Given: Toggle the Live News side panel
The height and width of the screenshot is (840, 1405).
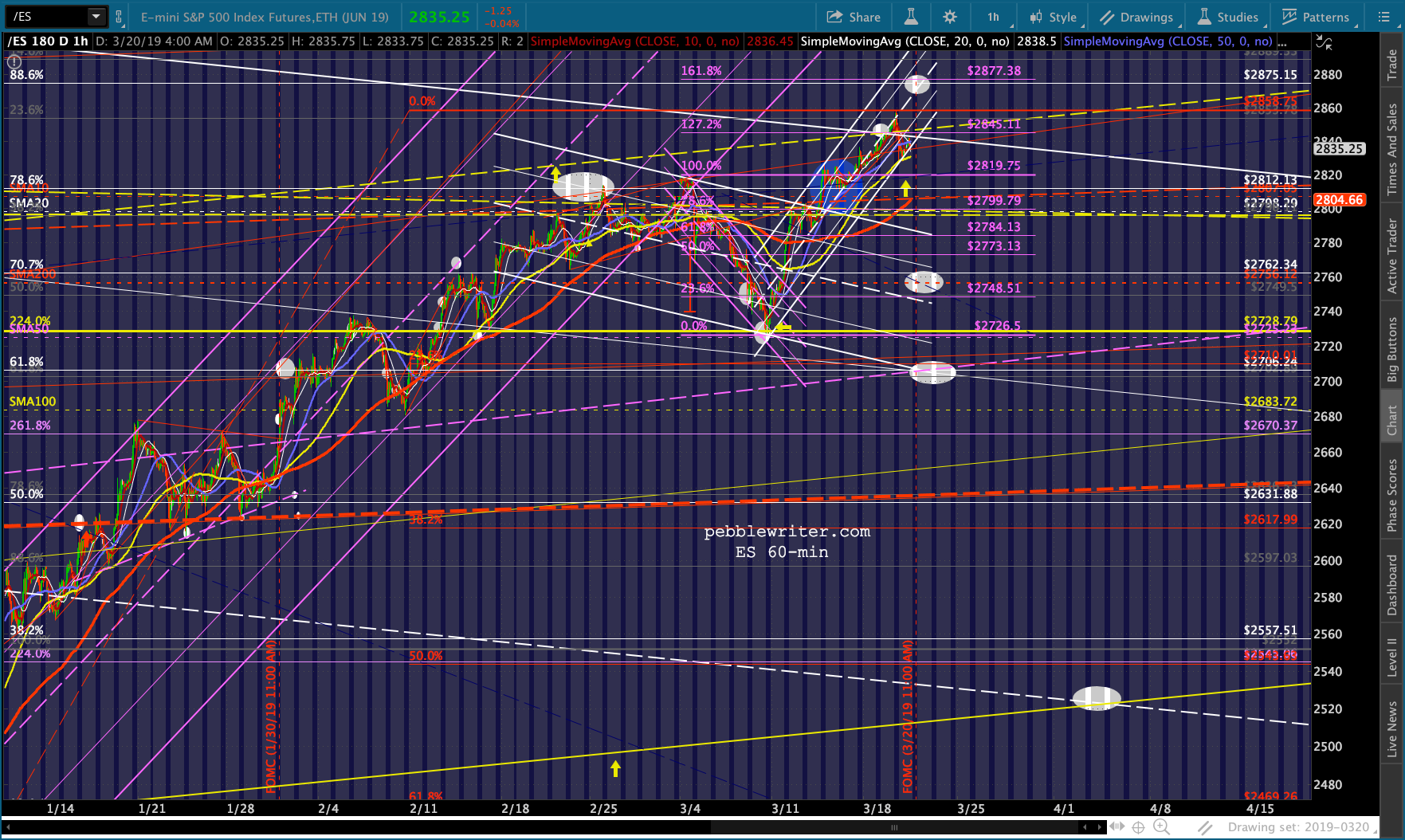Looking at the screenshot, I should 1392,728.
